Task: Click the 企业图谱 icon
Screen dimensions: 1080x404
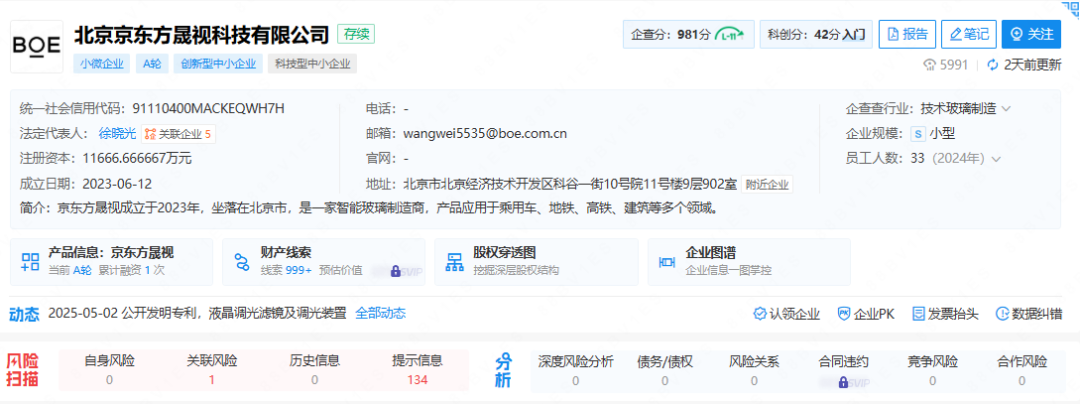Action: click(667, 262)
